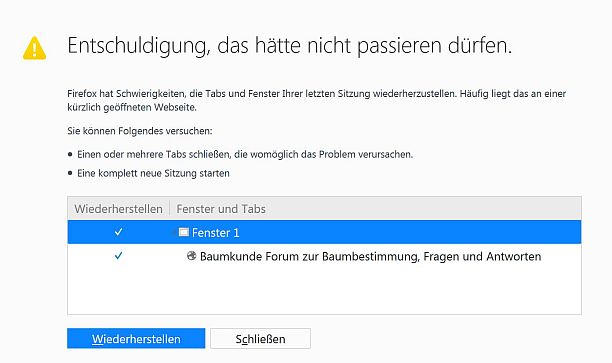Click the blue Wiederherstellen button

[136, 338]
